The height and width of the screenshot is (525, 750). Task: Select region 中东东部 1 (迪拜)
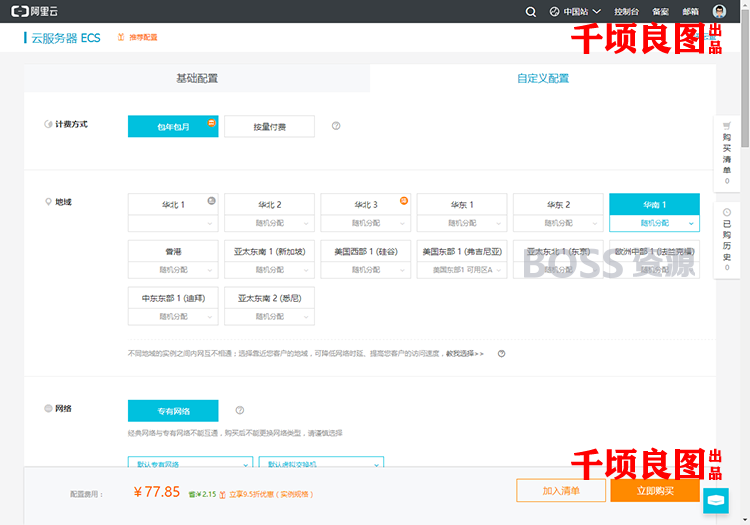click(173, 298)
